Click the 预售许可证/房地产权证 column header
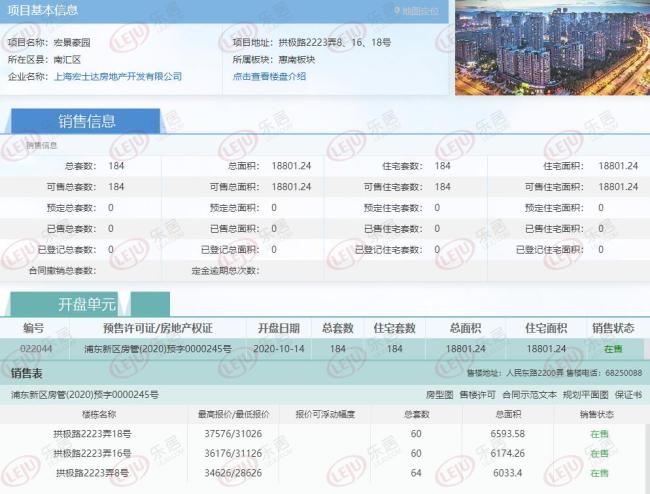This screenshot has height=494, width=650. (158, 328)
